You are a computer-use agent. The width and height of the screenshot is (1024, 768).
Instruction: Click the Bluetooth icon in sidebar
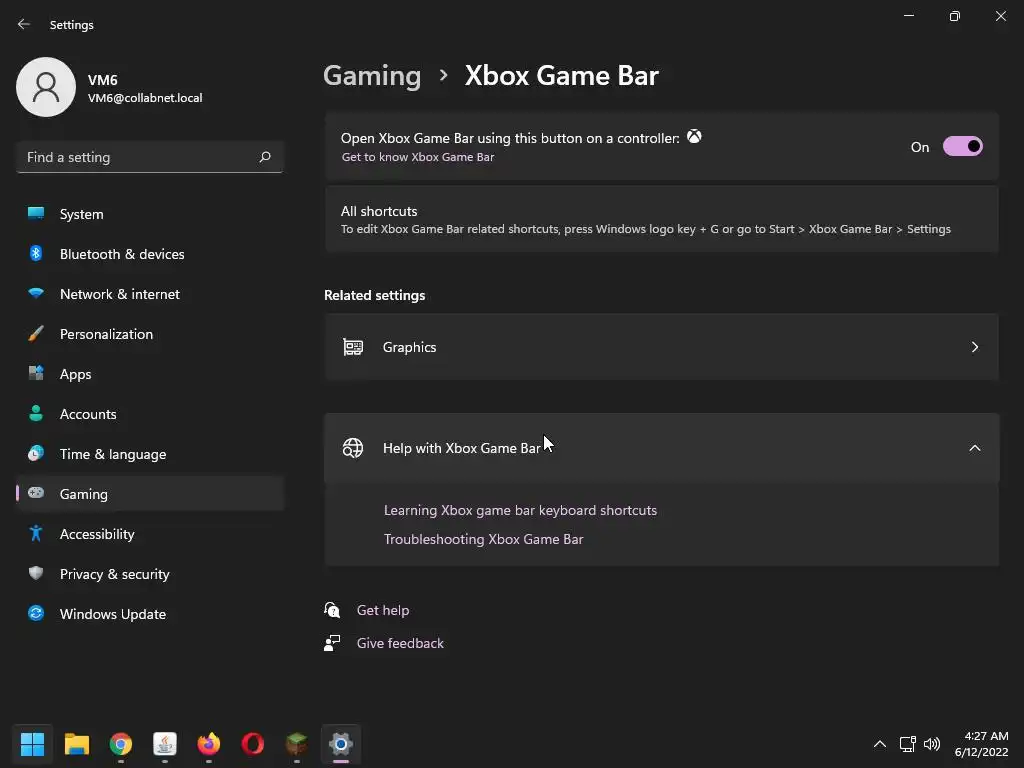[x=36, y=253]
